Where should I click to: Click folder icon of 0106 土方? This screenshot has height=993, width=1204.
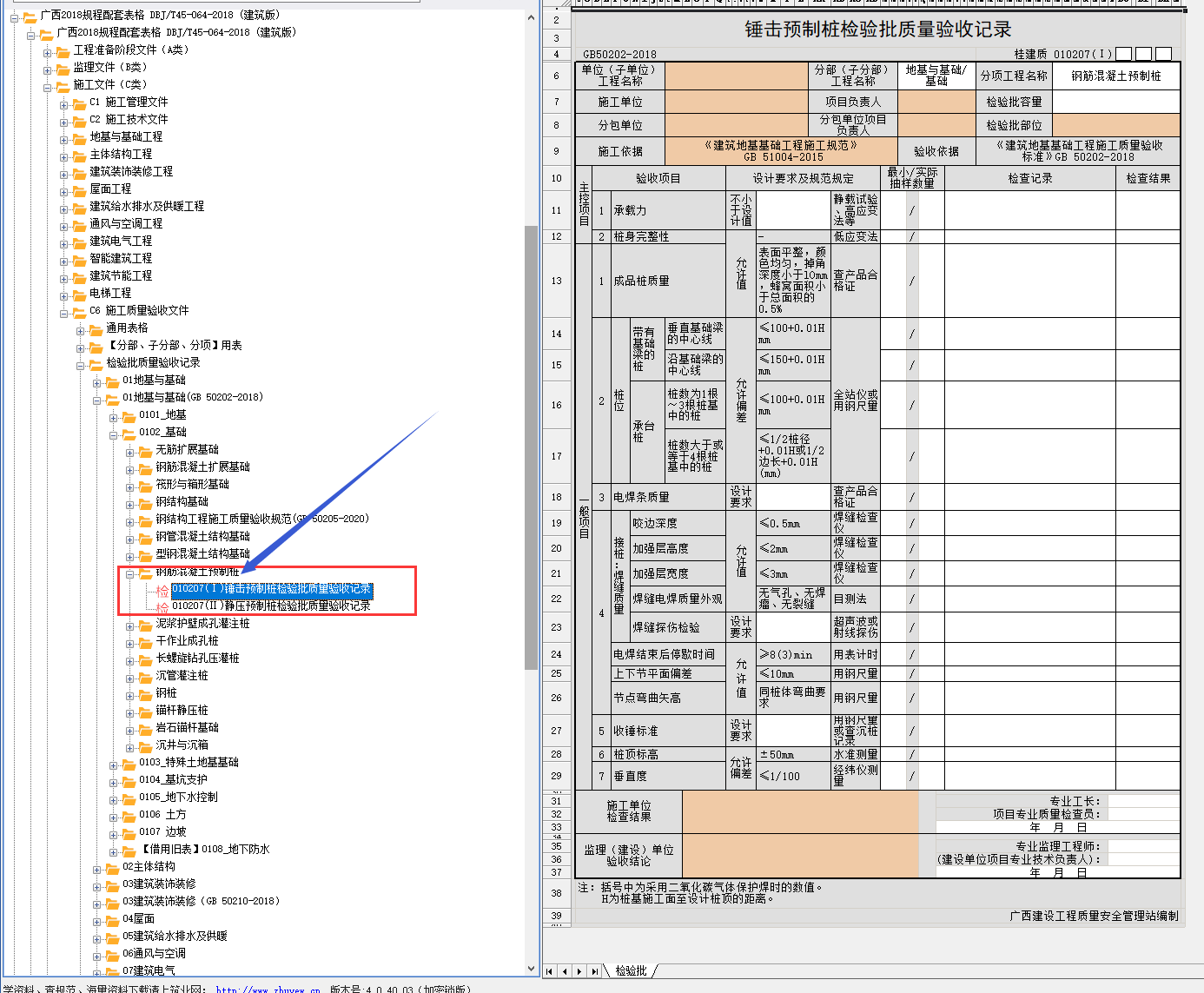[129, 816]
